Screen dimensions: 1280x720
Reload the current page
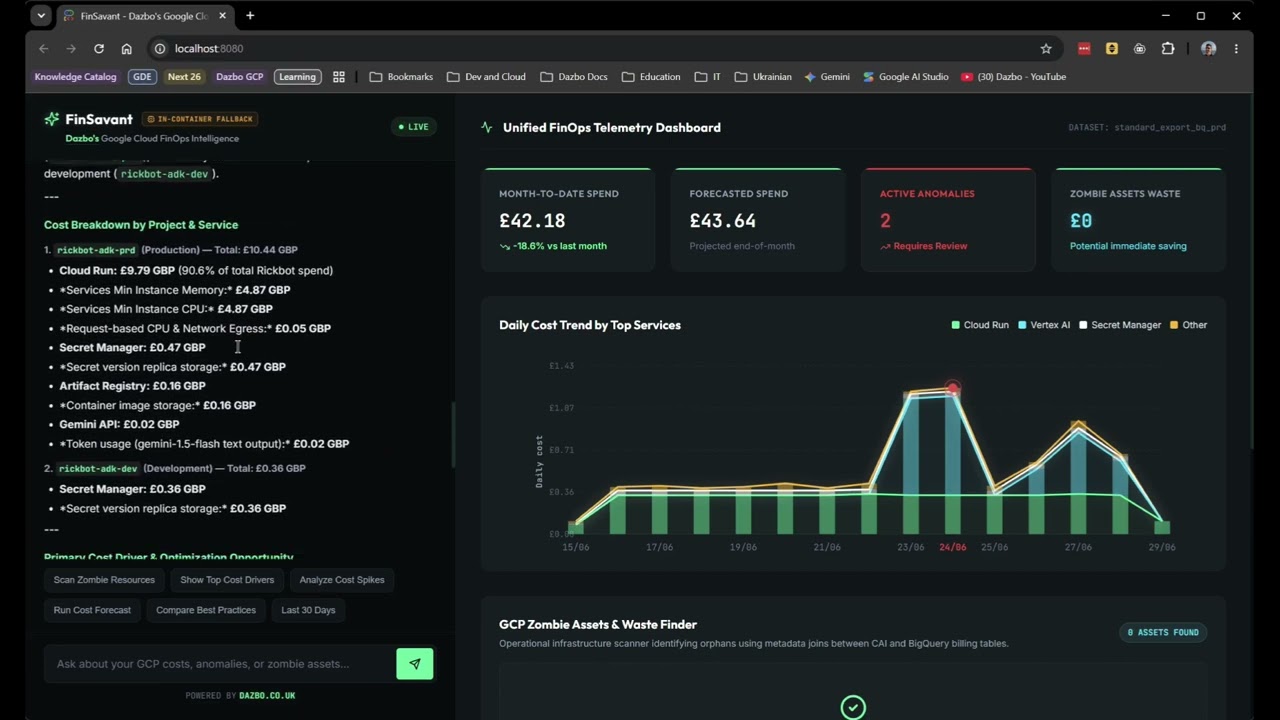[99, 48]
